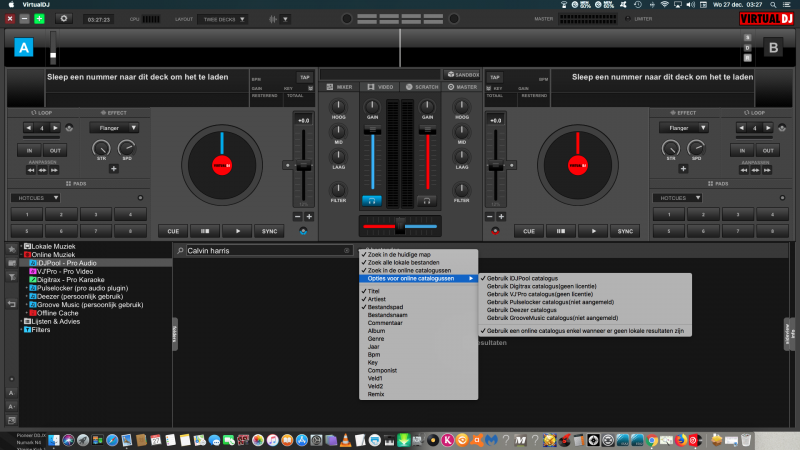800x450 pixels.
Task: Click deck A pitch minus button
Action: click(297, 217)
